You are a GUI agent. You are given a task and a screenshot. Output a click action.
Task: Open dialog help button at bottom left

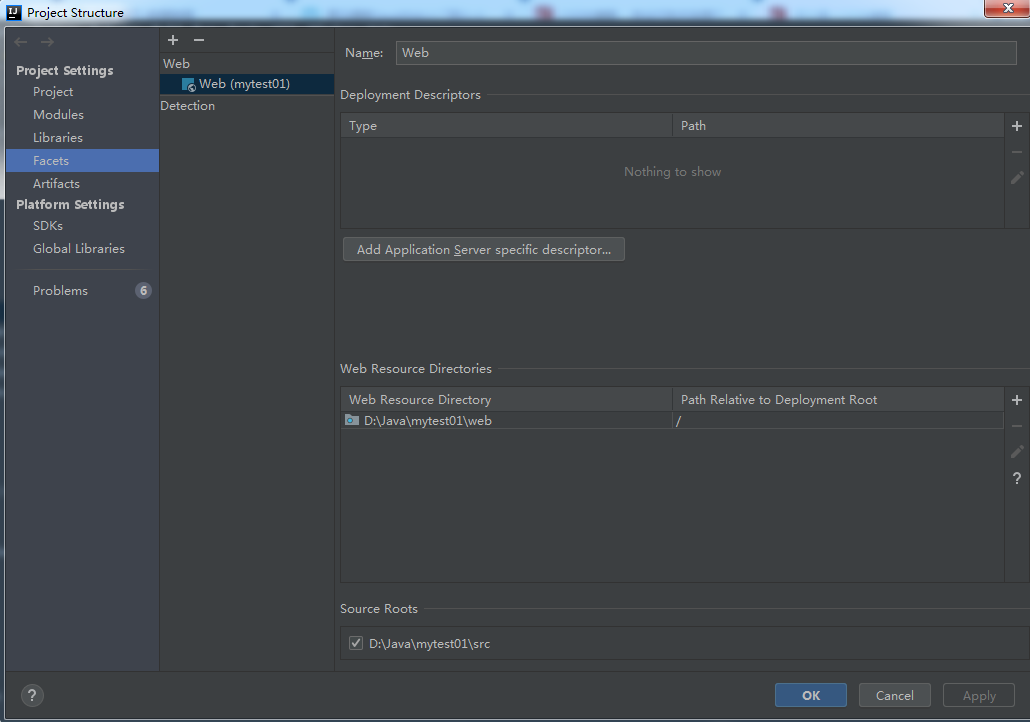tap(32, 695)
